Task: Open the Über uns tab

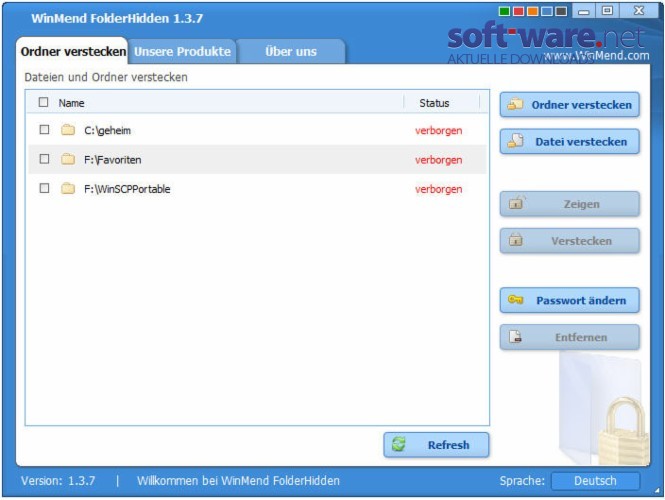Action: point(291,51)
